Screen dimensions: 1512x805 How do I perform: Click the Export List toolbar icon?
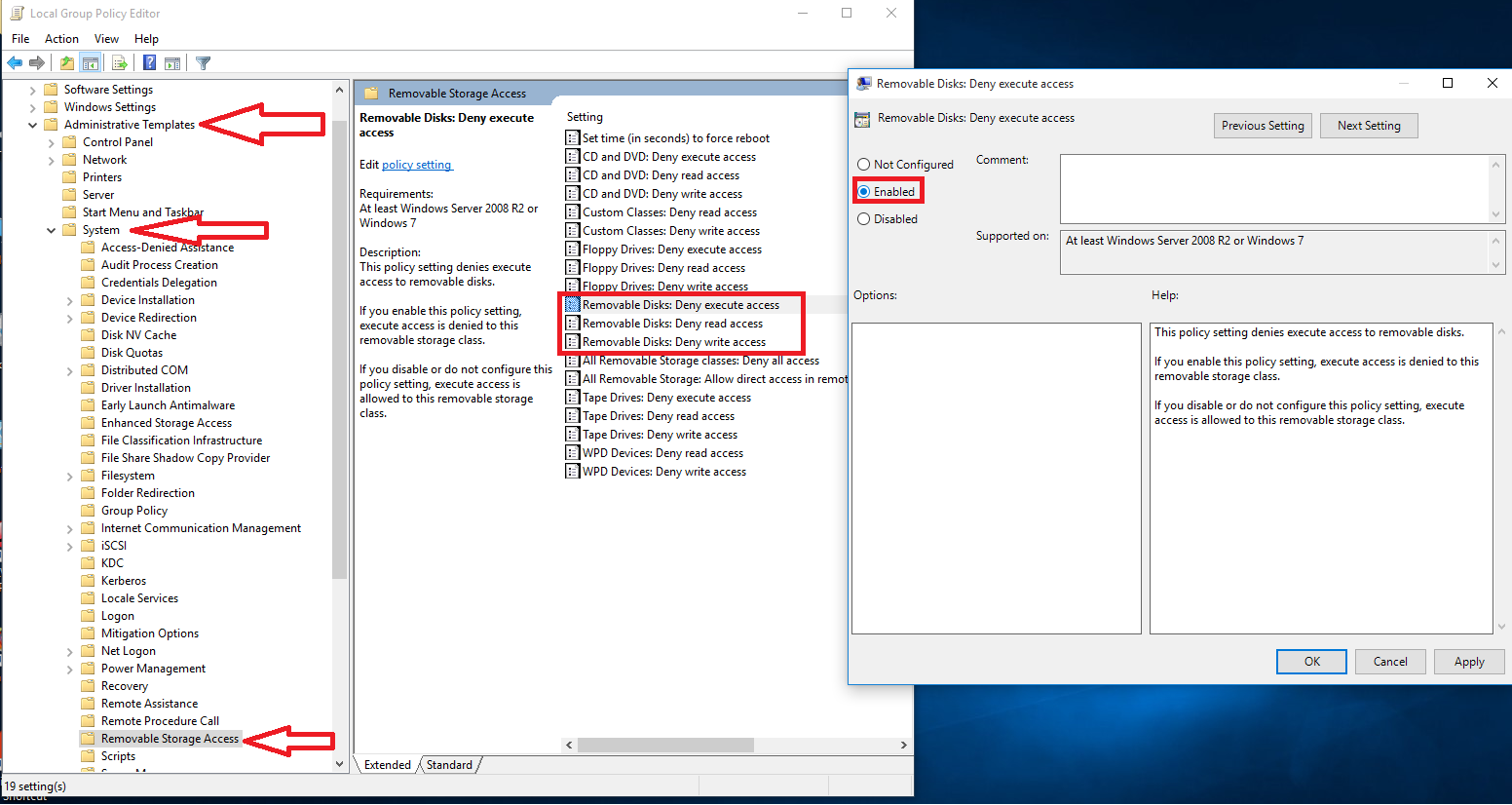coord(119,62)
